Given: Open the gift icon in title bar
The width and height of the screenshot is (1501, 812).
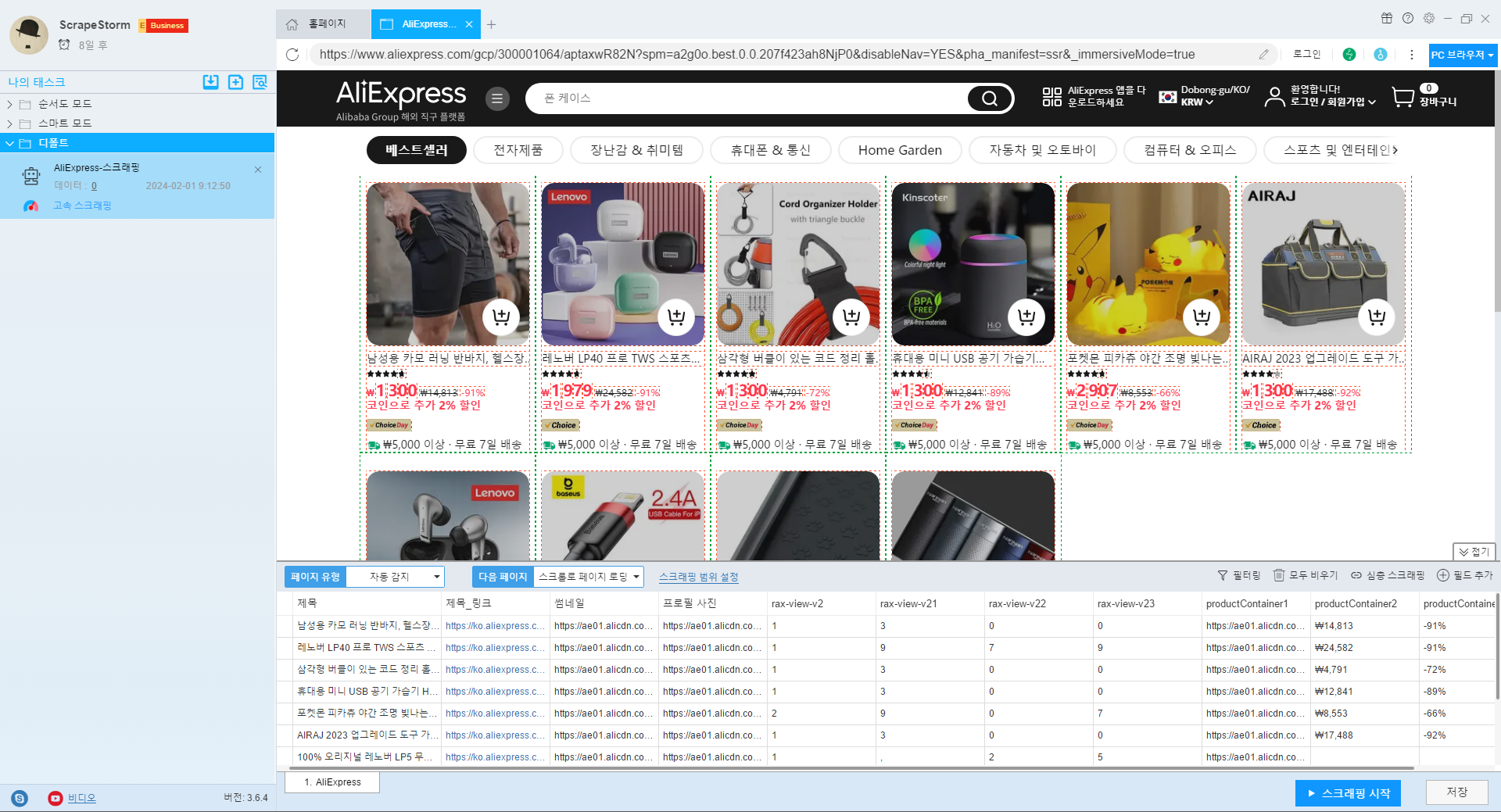Looking at the screenshot, I should 1387,18.
